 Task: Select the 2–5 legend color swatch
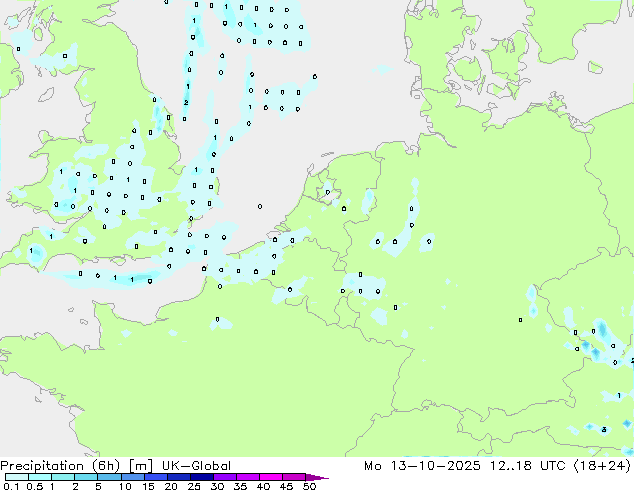click(86, 477)
